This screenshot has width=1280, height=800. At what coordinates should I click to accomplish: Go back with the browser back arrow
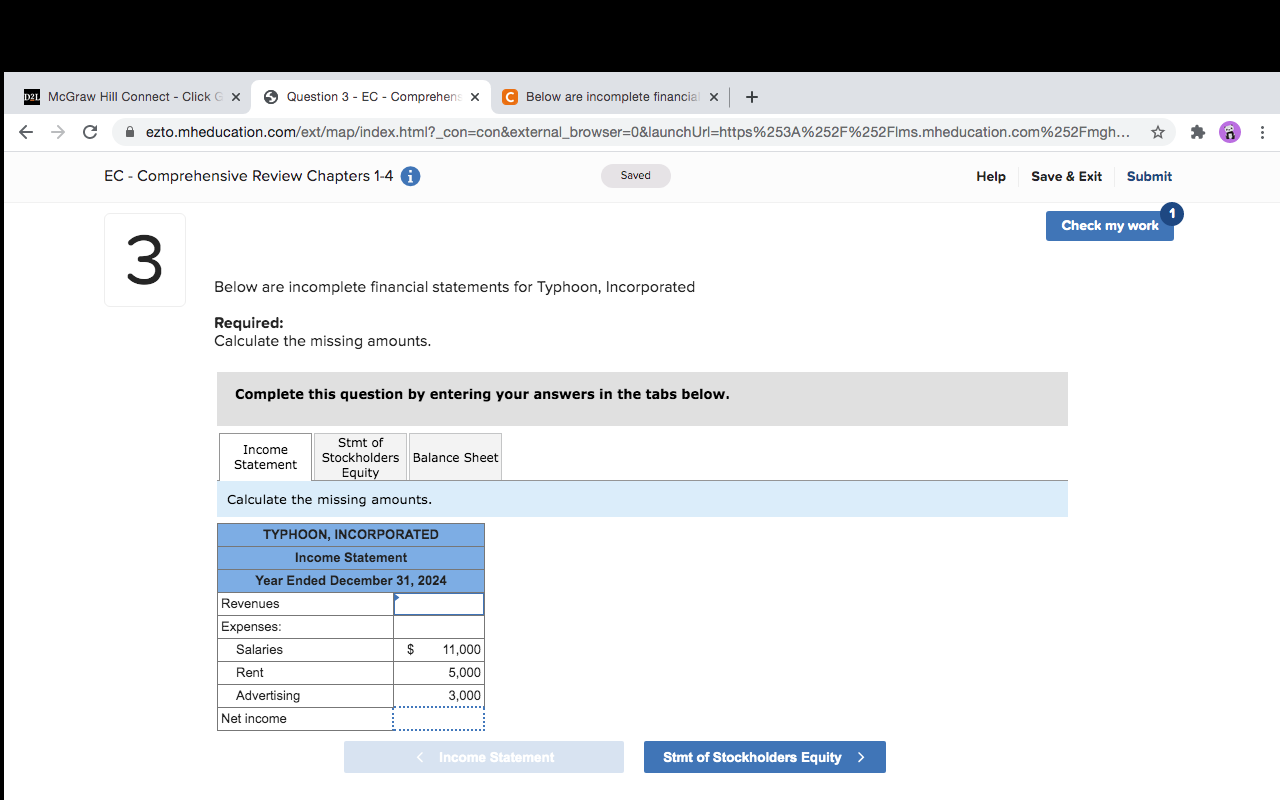coord(26,132)
